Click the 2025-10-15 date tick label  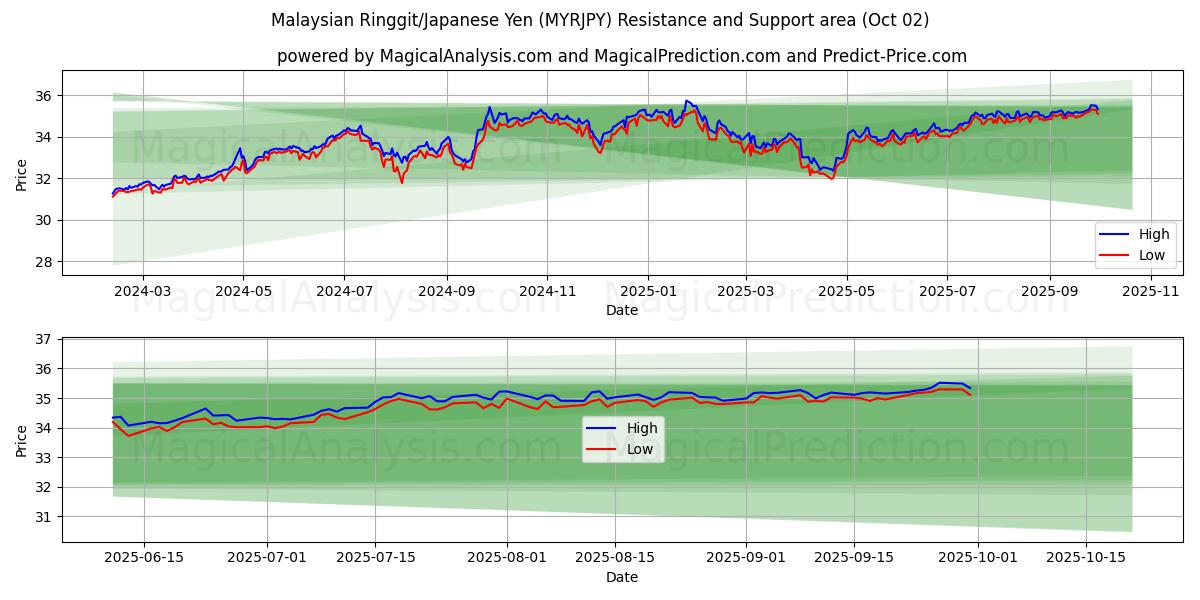point(1086,558)
